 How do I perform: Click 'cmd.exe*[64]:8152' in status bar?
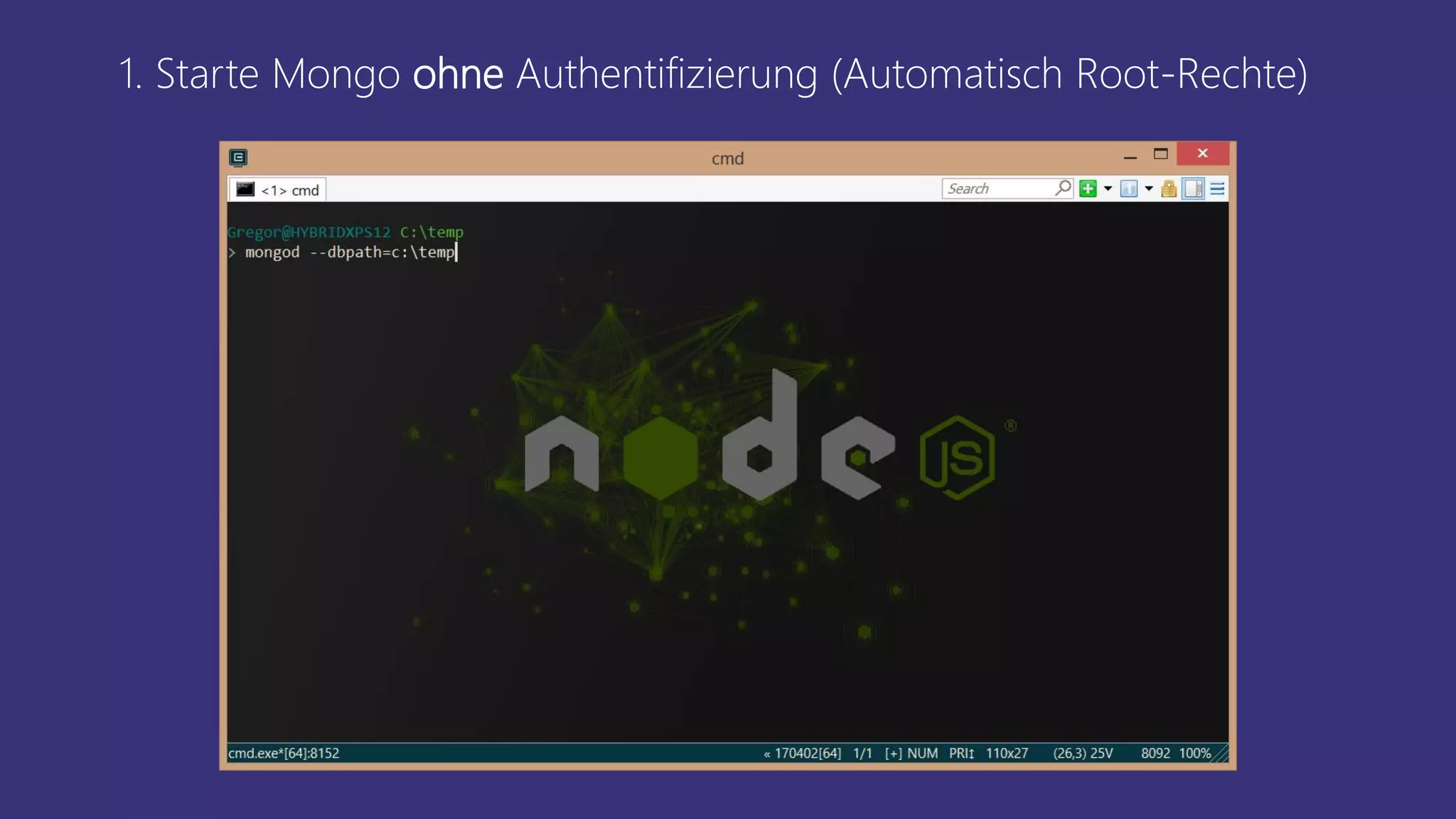coord(284,753)
